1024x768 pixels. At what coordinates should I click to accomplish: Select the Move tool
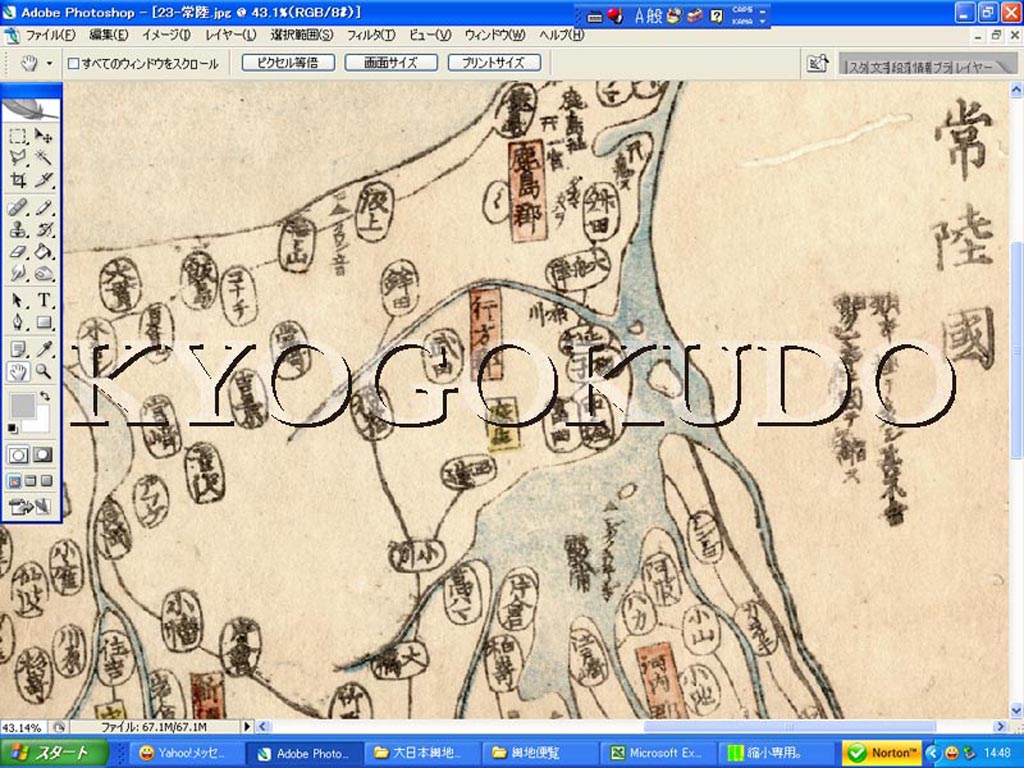(x=43, y=136)
